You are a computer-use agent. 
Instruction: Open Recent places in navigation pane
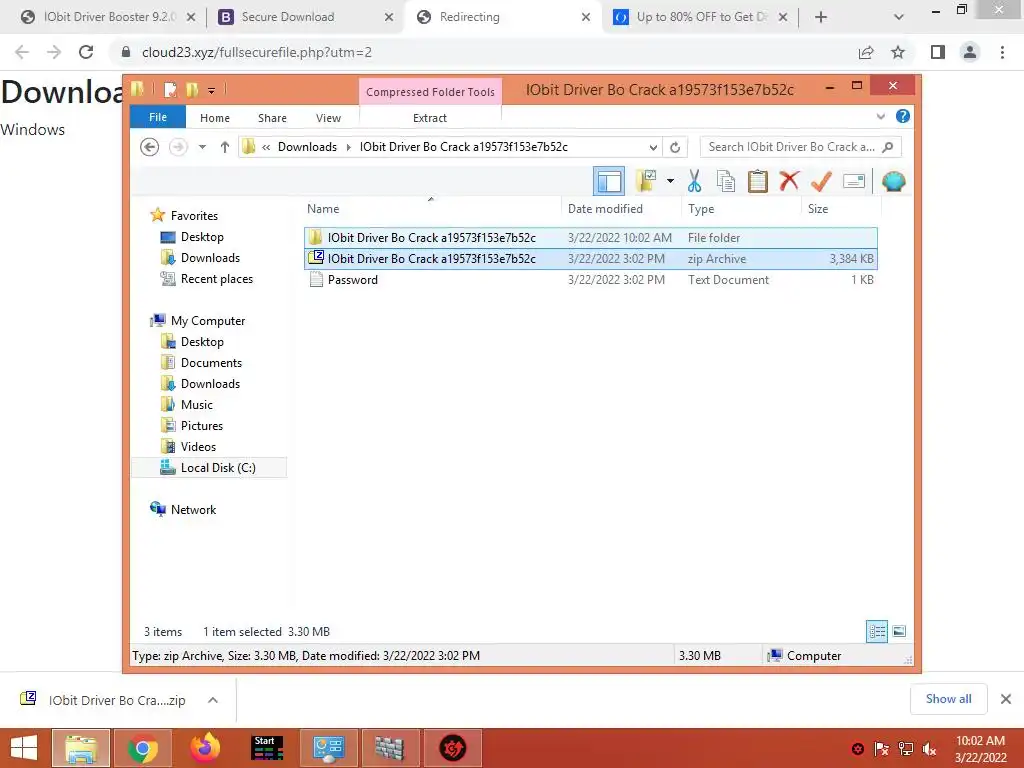tap(216, 278)
